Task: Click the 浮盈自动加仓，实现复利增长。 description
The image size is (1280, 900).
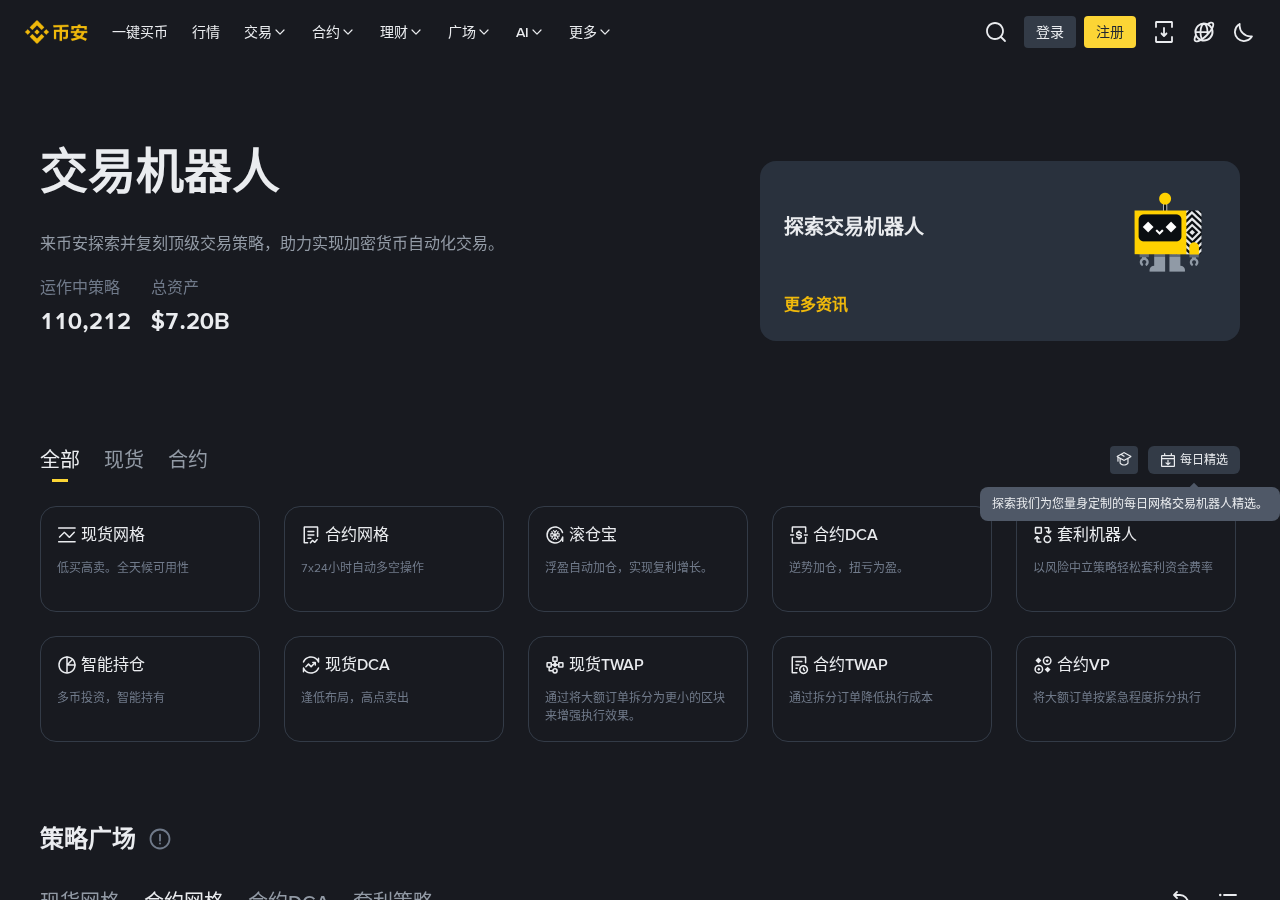Action: tap(629, 567)
